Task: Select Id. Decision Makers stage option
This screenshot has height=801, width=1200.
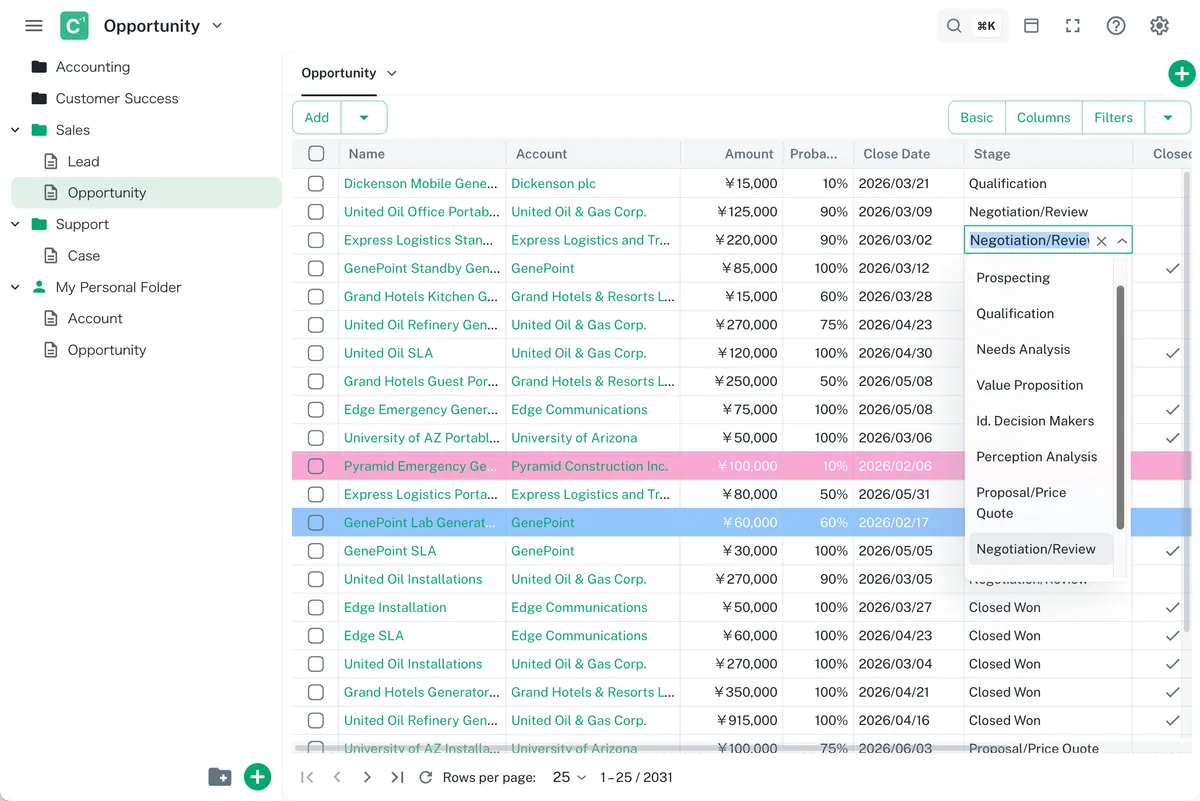Action: [x=1040, y=421]
